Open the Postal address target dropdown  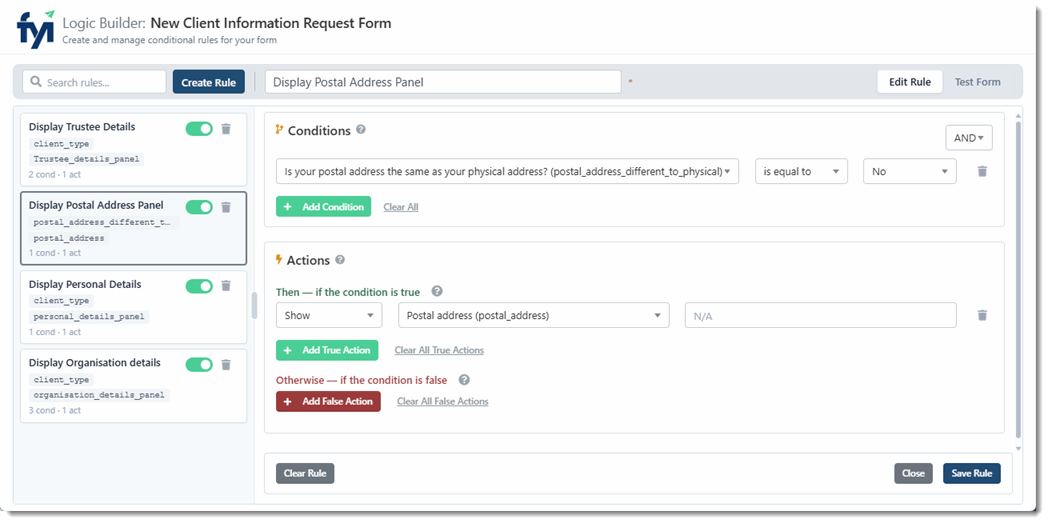tap(533, 315)
